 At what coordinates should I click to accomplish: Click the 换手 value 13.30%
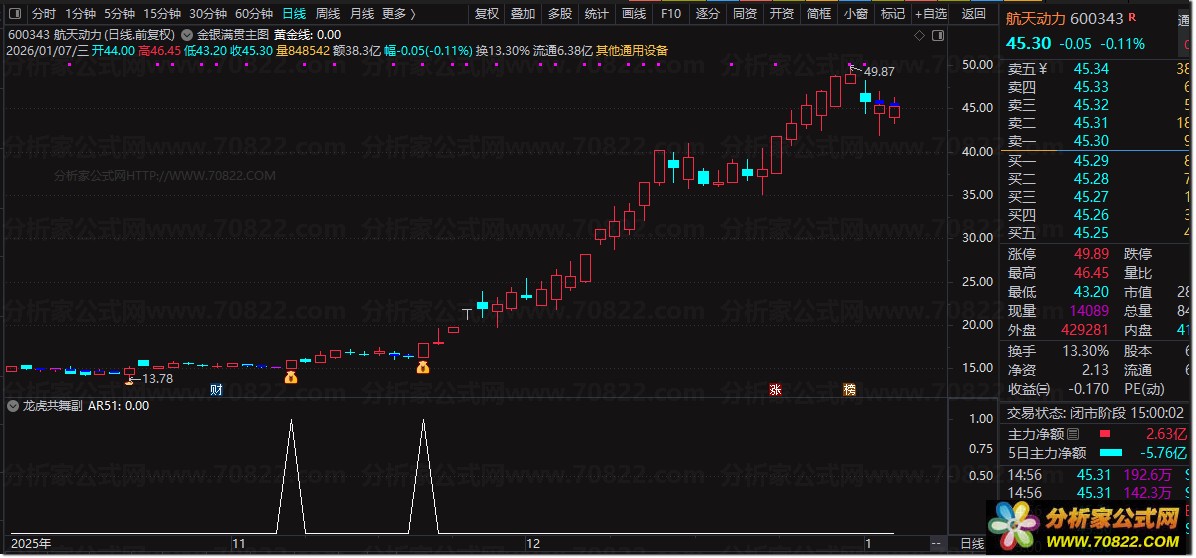click(1086, 351)
